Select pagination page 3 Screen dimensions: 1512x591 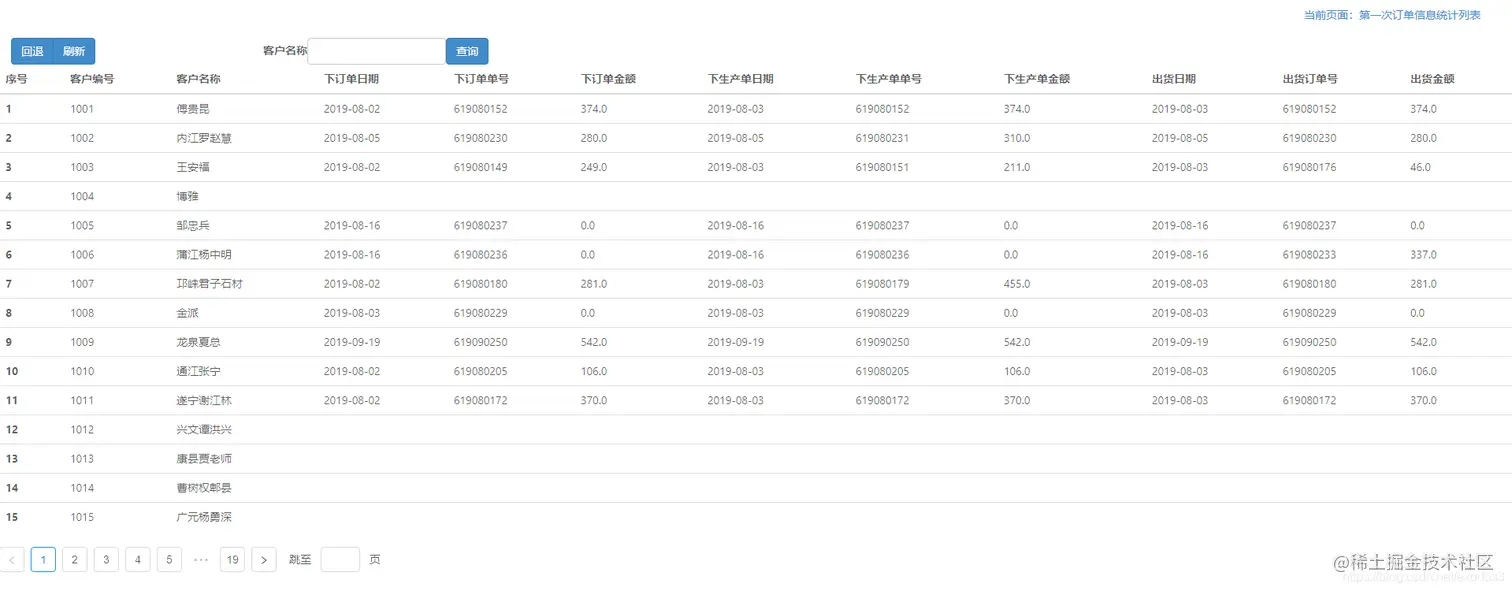(x=106, y=560)
